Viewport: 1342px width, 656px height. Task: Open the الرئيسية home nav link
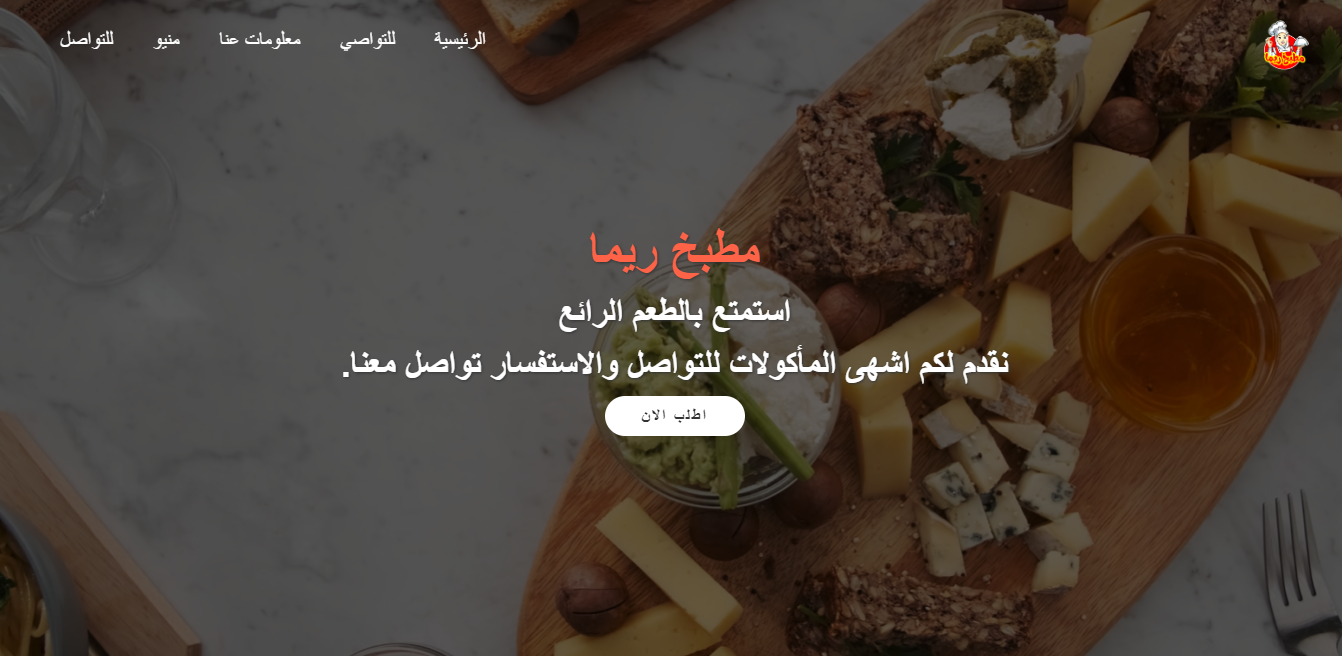(460, 39)
